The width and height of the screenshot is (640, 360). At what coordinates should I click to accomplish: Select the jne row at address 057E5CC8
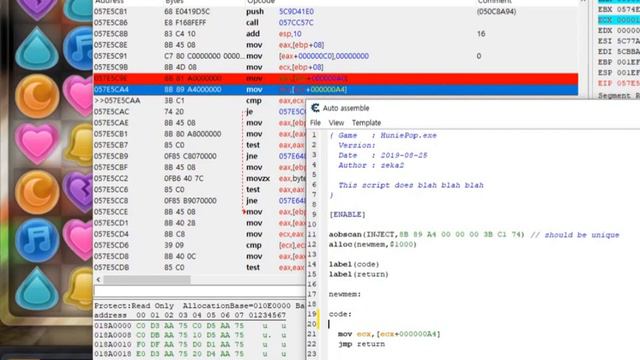[200, 201]
